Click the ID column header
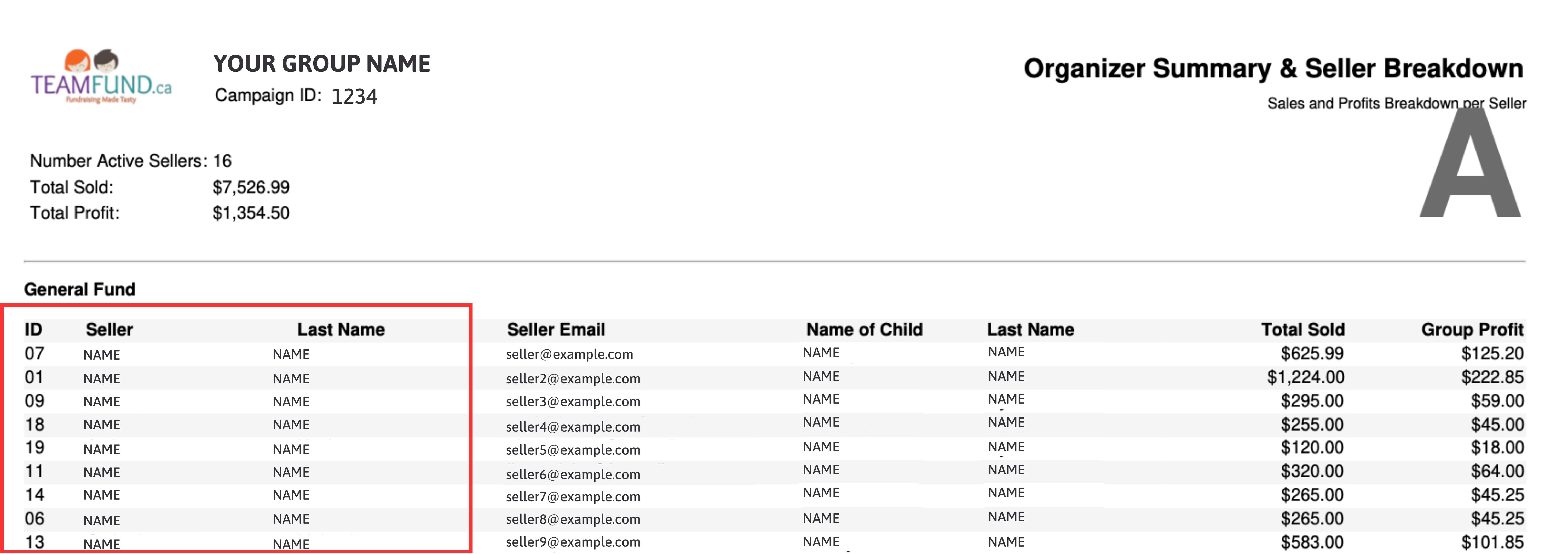The image size is (1568, 554). [x=33, y=330]
